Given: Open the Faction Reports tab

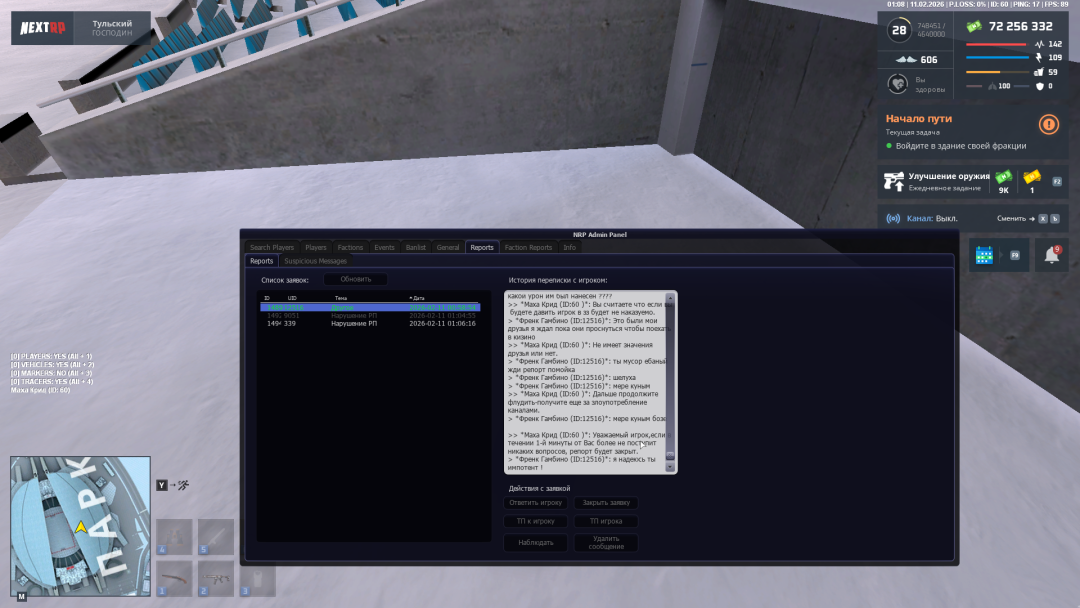Looking at the screenshot, I should 528,247.
